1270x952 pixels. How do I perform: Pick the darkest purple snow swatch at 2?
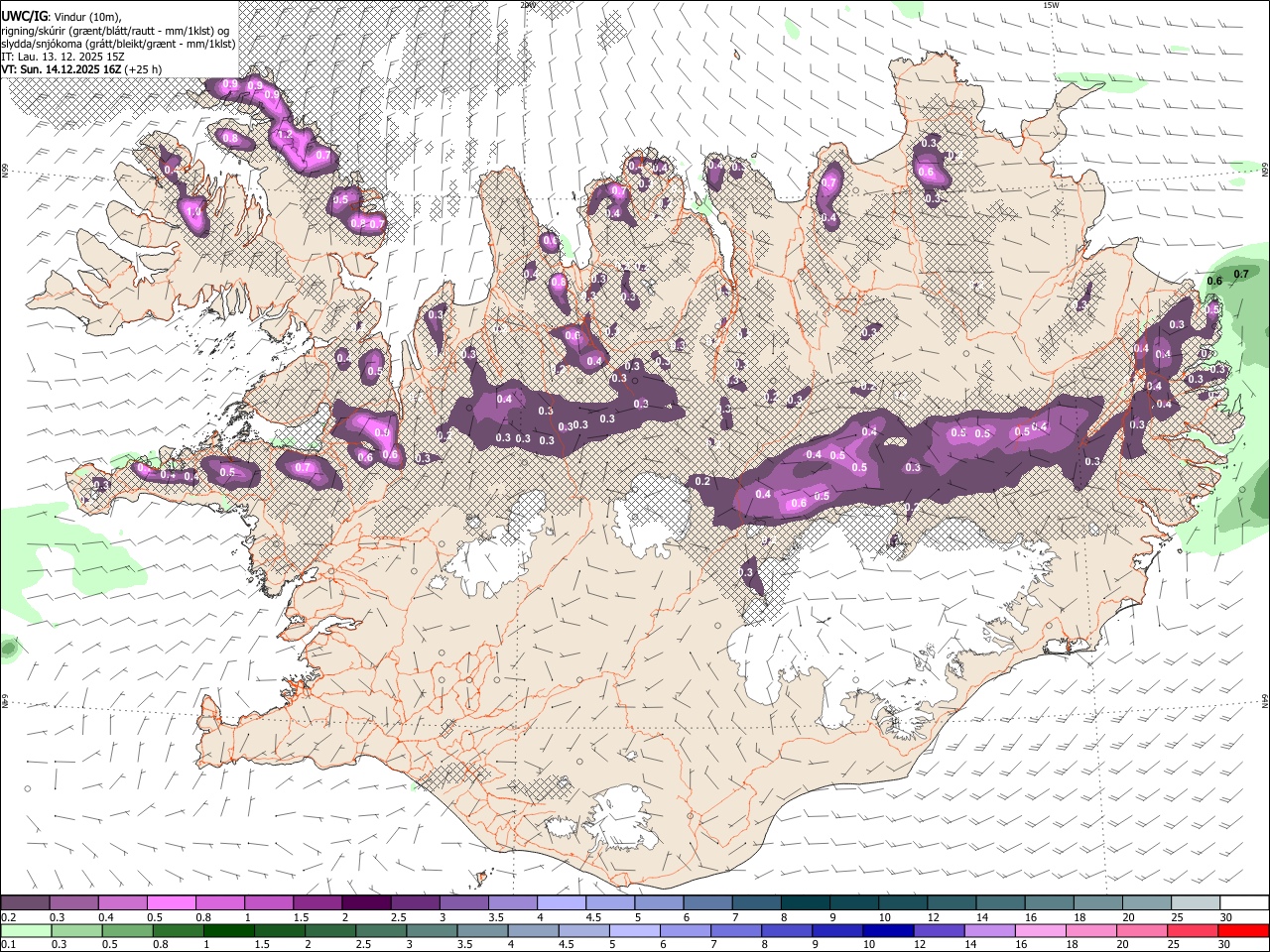coord(366,903)
